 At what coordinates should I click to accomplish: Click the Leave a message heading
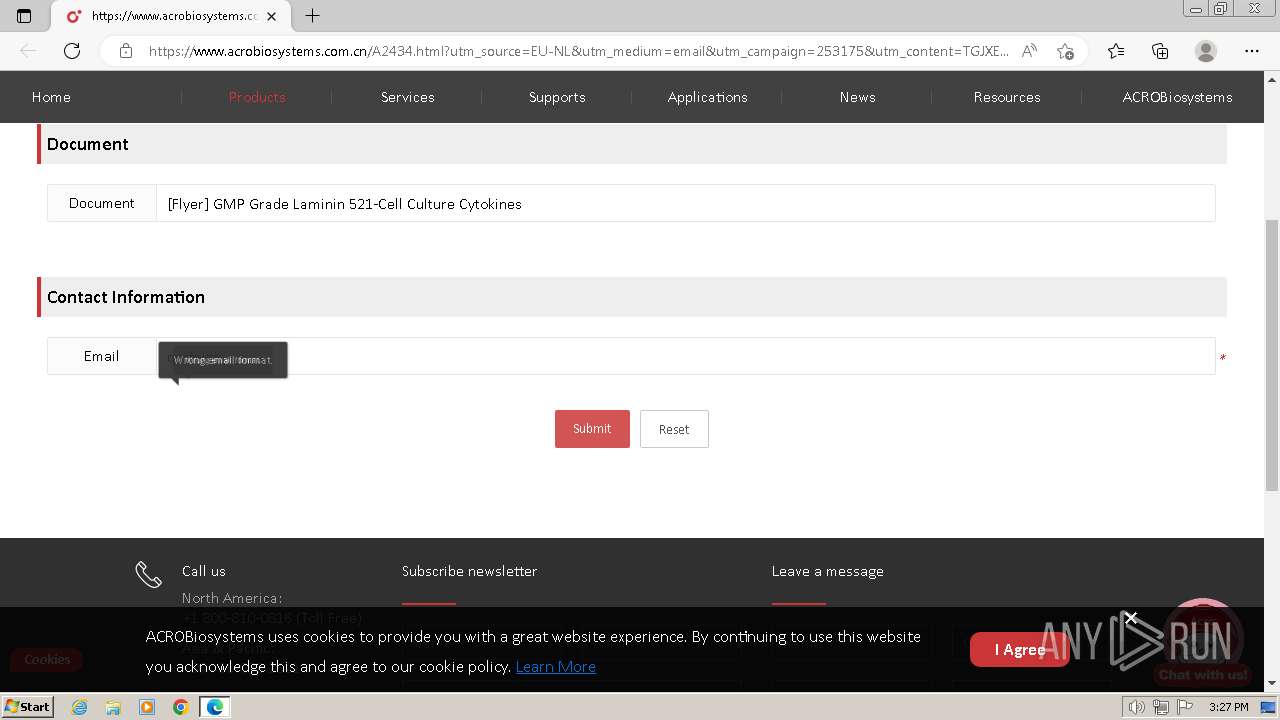point(827,571)
